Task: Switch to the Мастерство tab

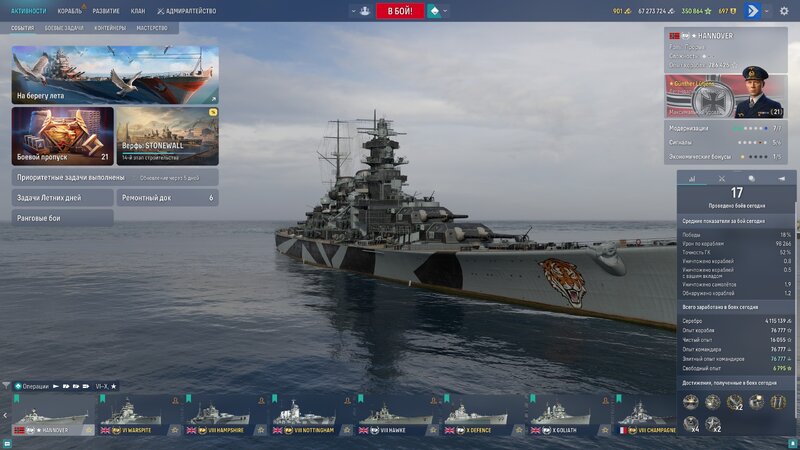Action: (x=152, y=28)
